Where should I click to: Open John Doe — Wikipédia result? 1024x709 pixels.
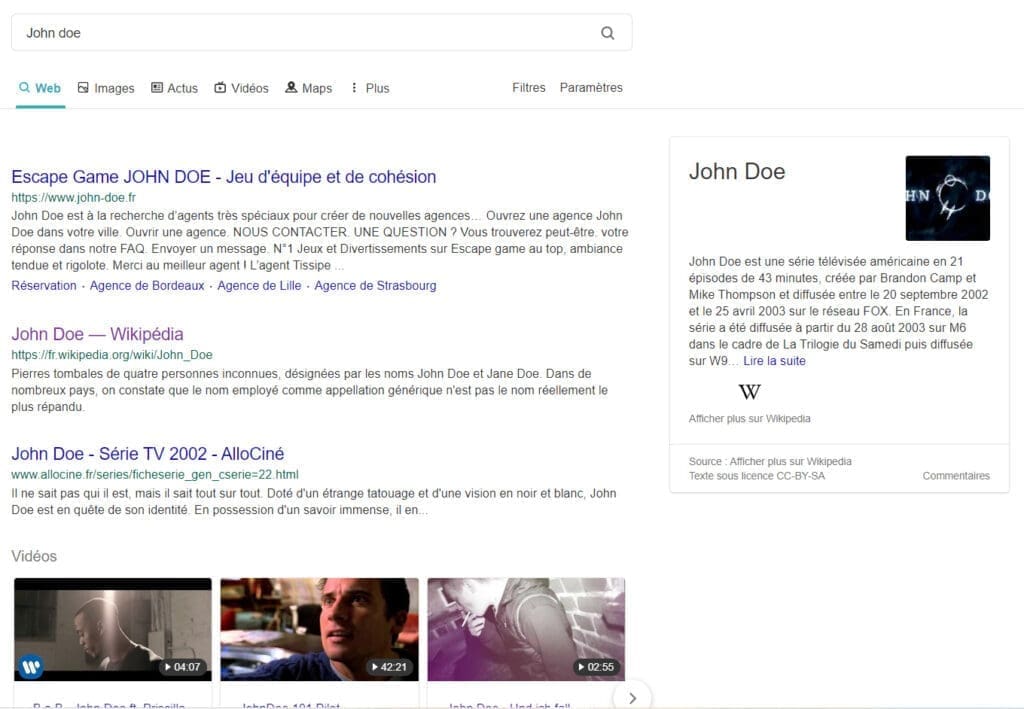pos(97,334)
